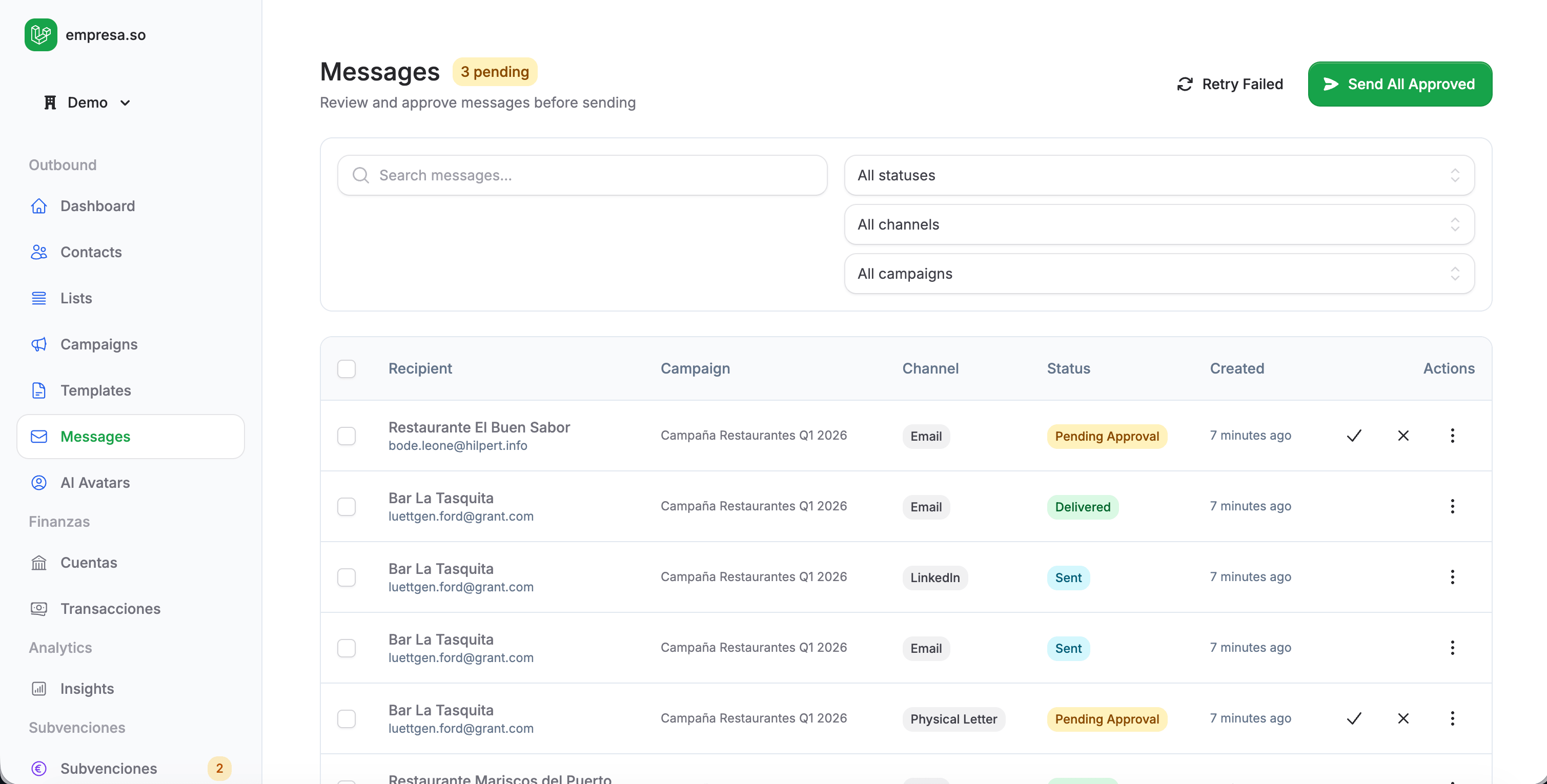Expand the All channels dropdown

(x=1159, y=224)
